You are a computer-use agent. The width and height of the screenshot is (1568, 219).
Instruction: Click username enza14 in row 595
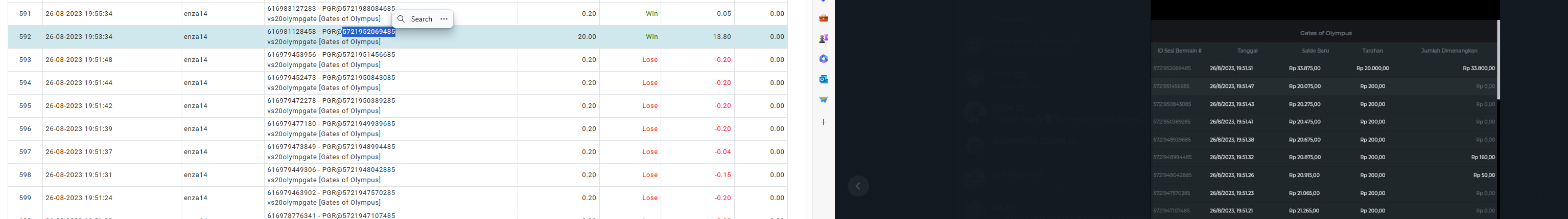coord(195,105)
